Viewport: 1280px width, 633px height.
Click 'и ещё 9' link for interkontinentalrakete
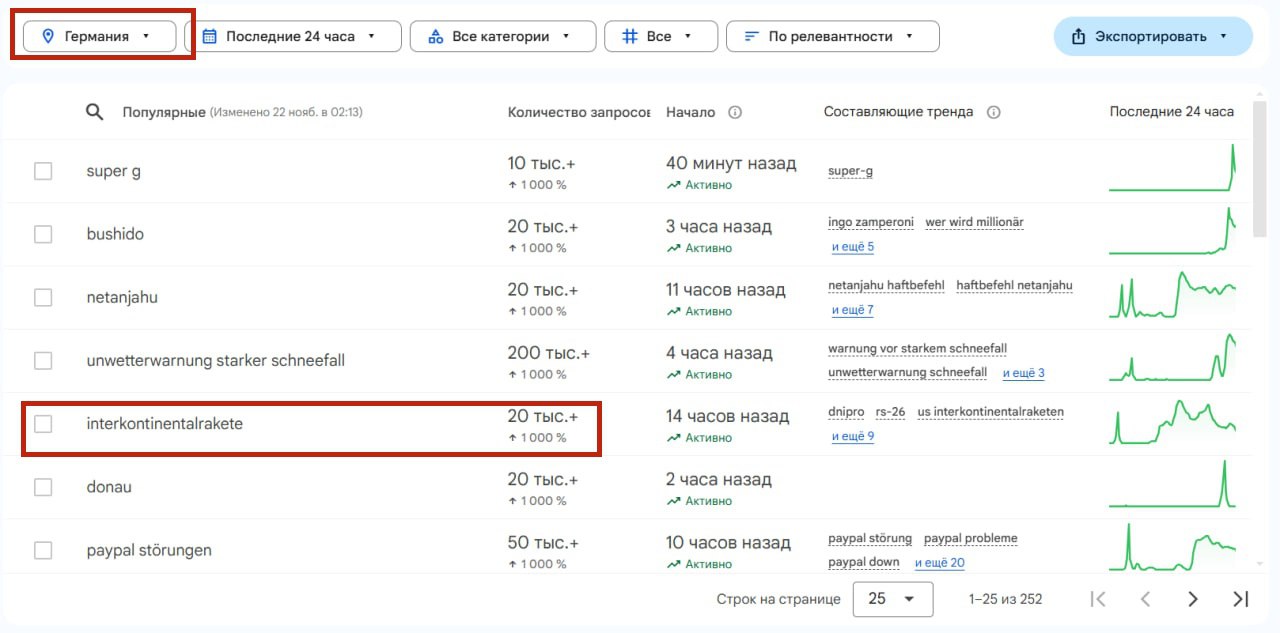pos(852,436)
